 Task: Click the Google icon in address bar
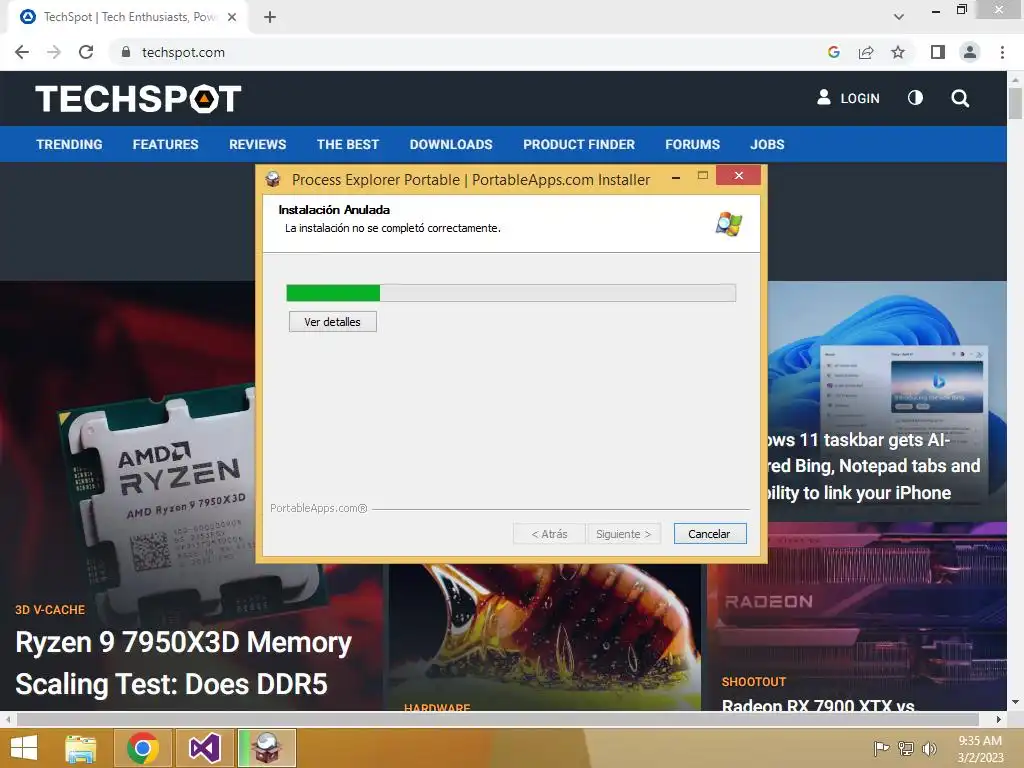pos(833,52)
